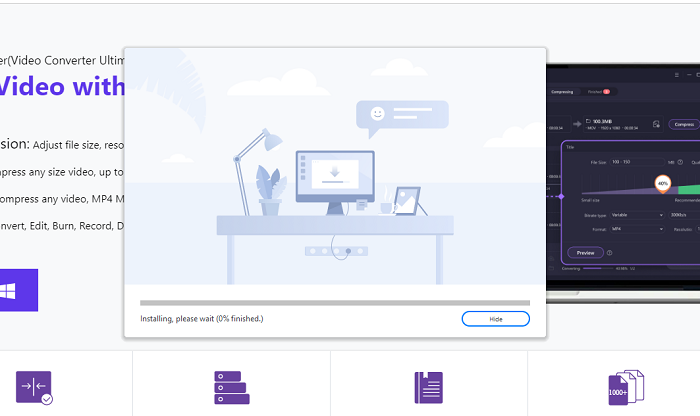Click the "press any size video, up to" line

coord(62,172)
